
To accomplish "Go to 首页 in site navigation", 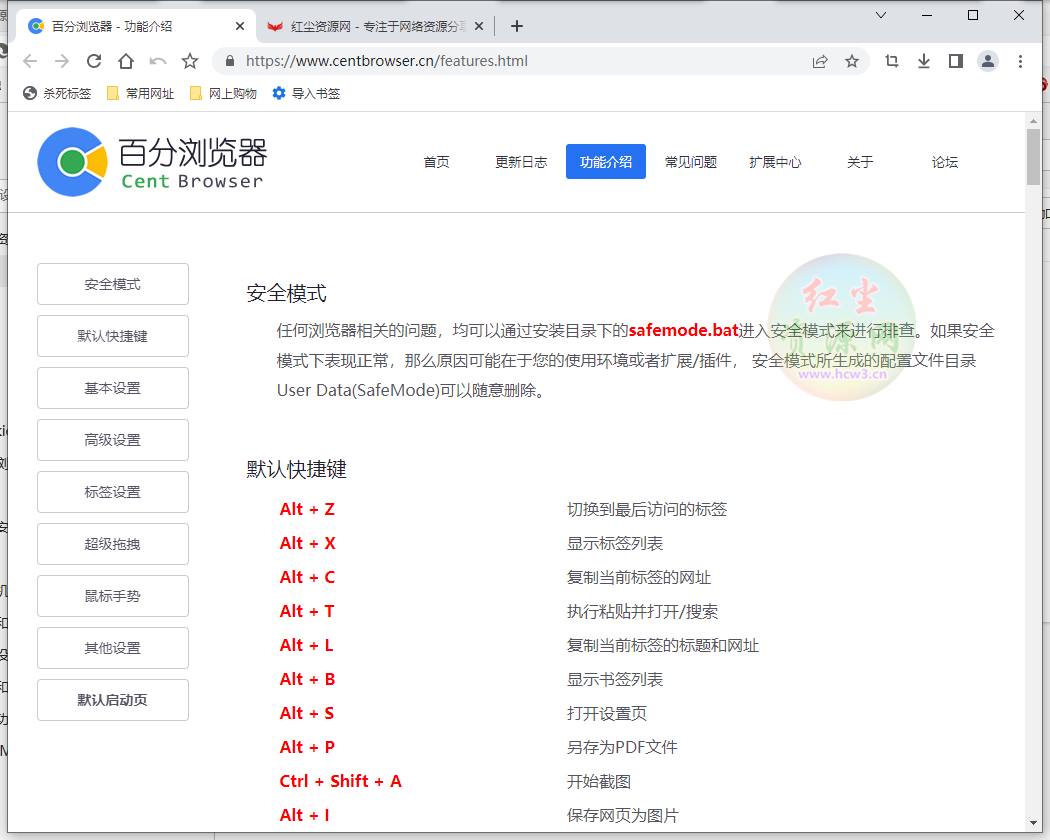I will click(x=437, y=161).
